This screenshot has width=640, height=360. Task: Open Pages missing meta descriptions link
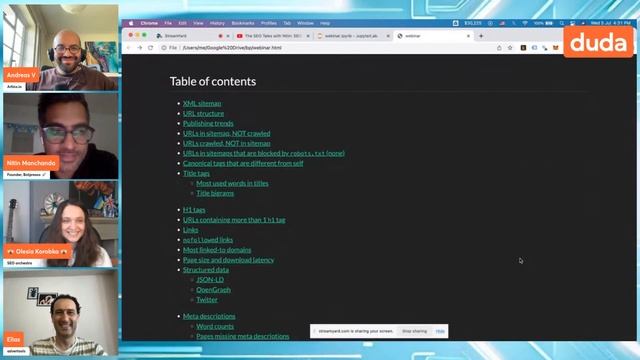pyautogui.click(x=242, y=336)
